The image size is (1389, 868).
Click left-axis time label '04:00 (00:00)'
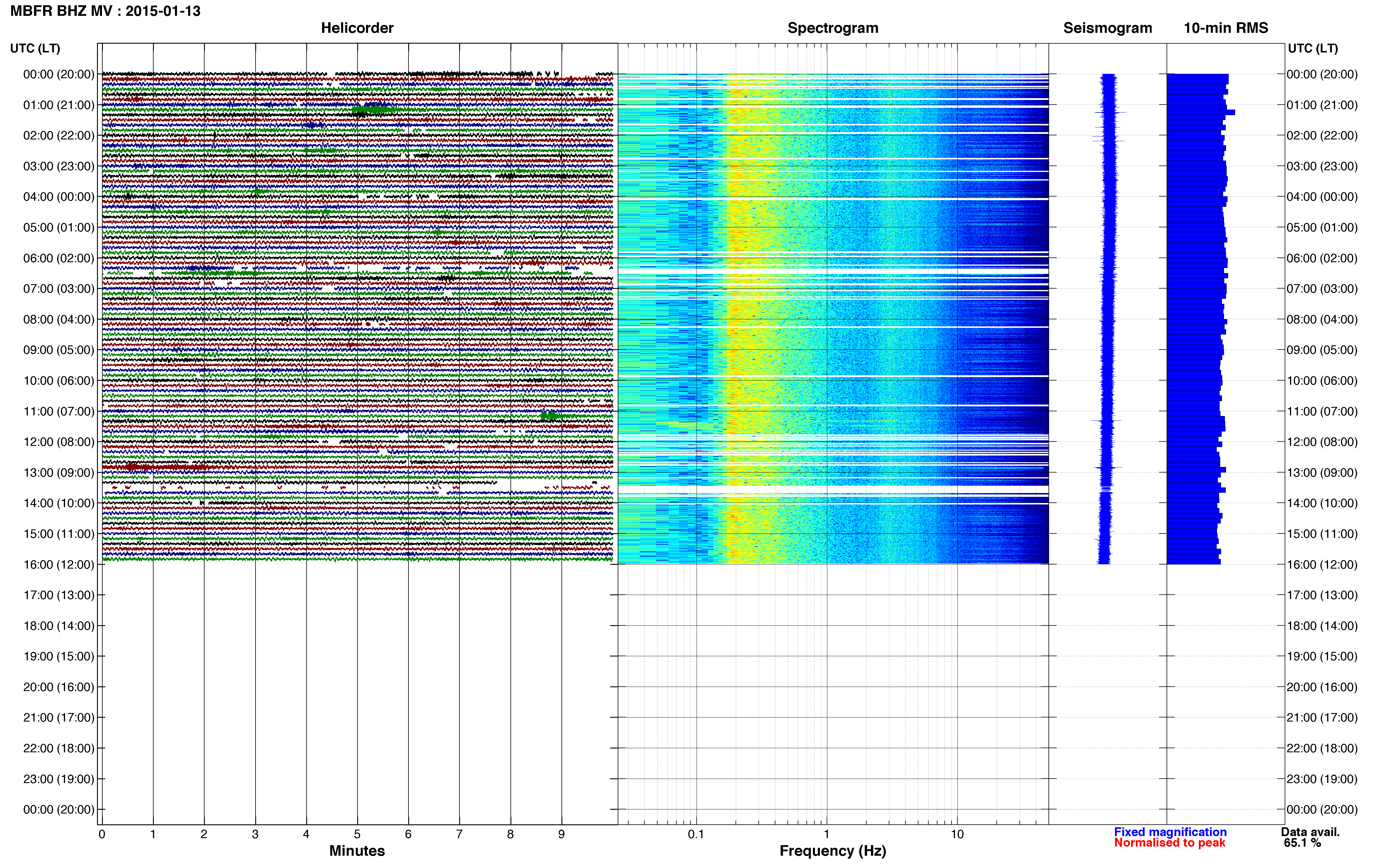[x=59, y=197]
